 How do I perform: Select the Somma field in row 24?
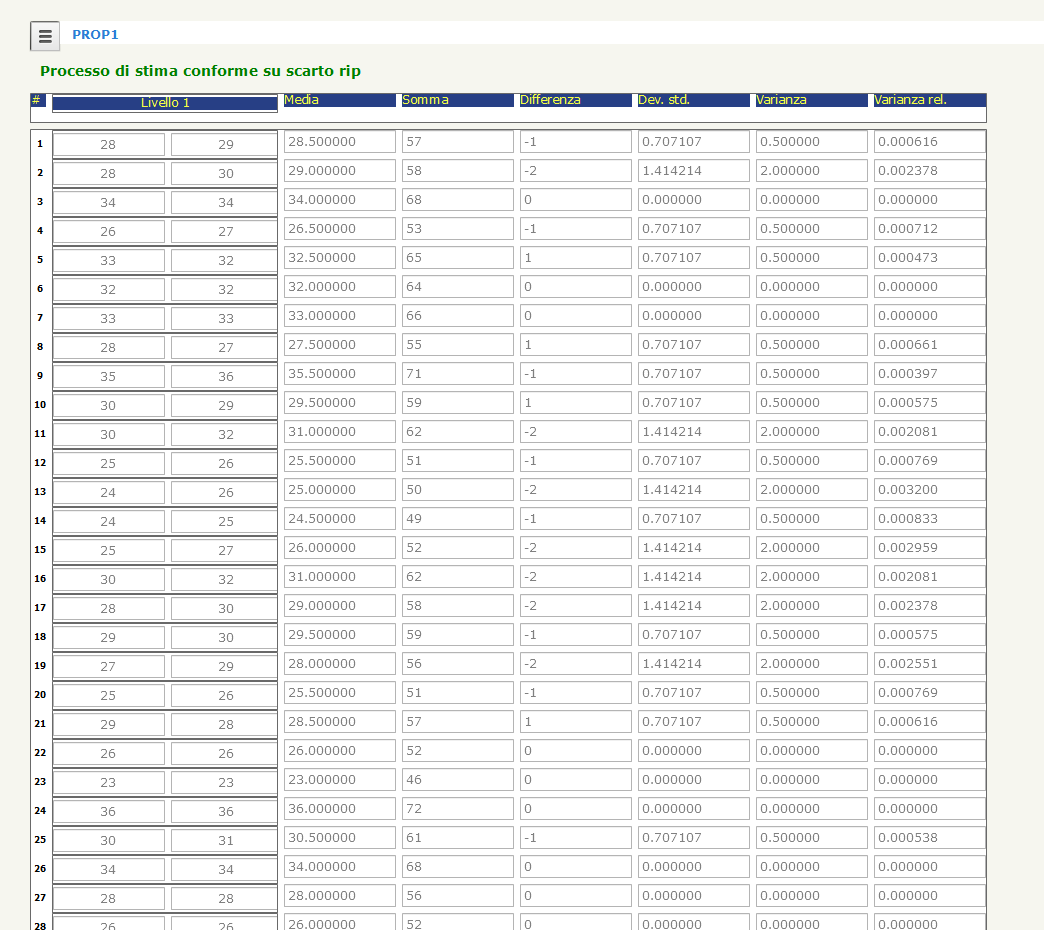tap(457, 809)
